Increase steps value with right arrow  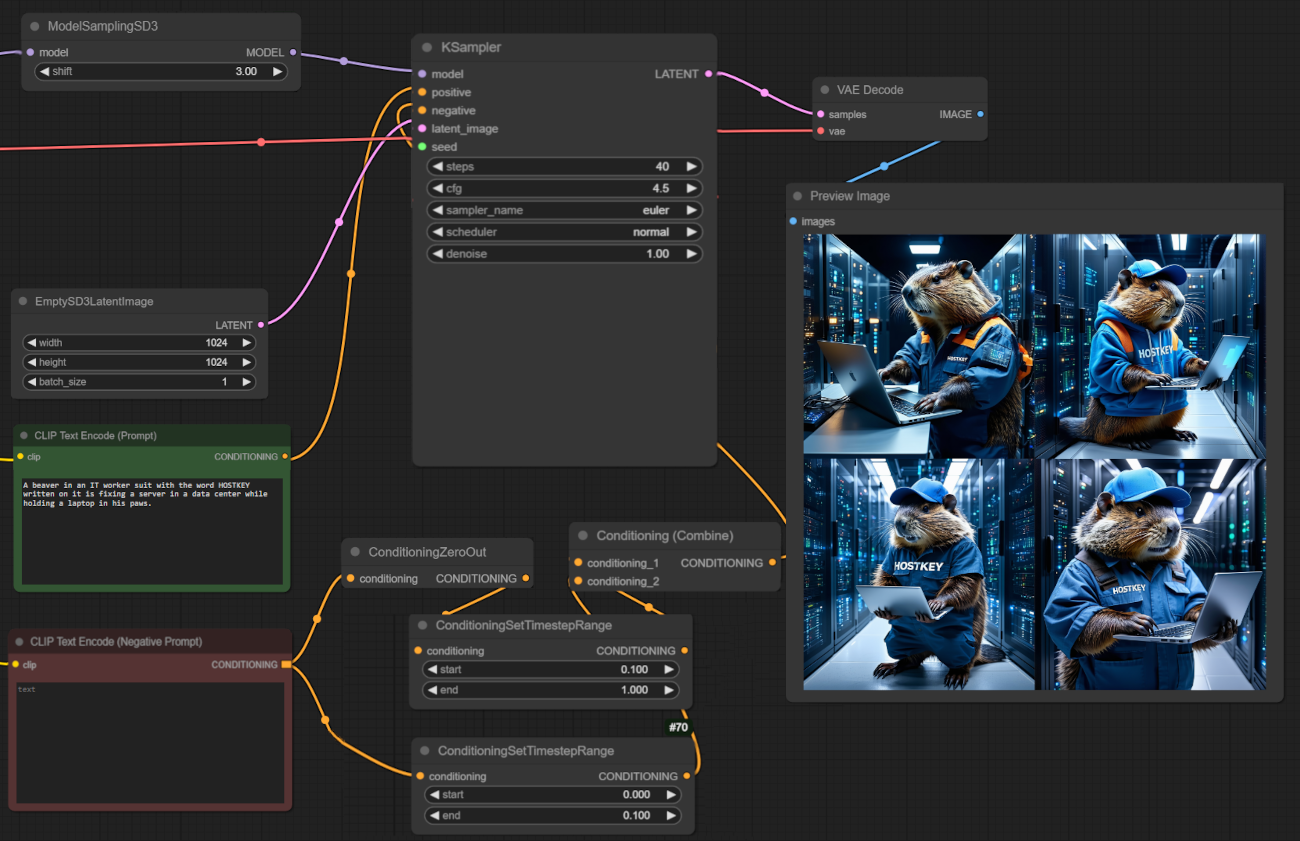(x=691, y=167)
